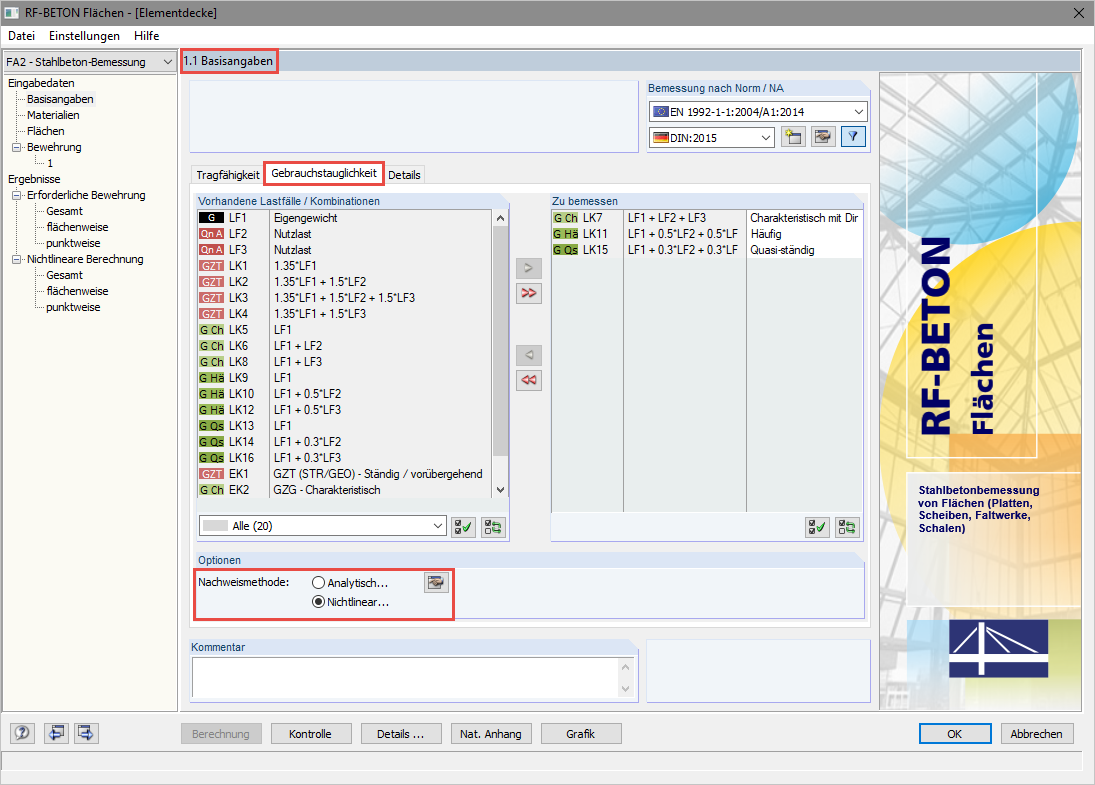Select LK11 Häufig row in Zu bemessen
Image resolution: width=1095 pixels, height=785 pixels.
coord(707,234)
